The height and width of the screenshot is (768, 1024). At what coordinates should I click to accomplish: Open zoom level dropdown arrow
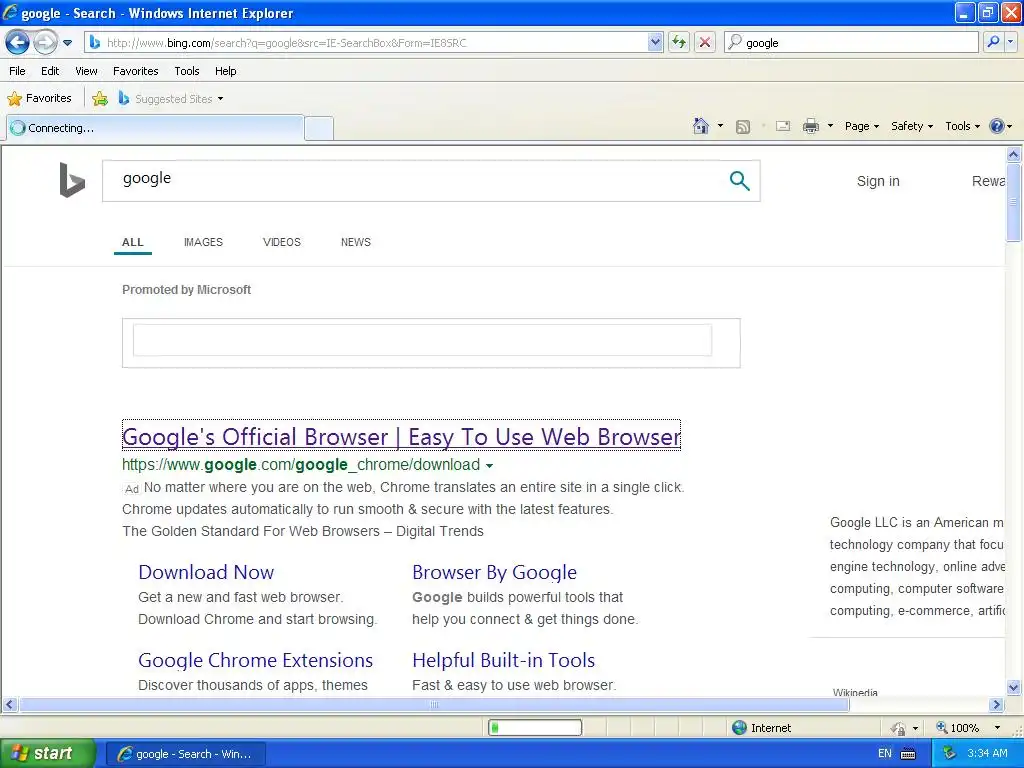tap(997, 728)
